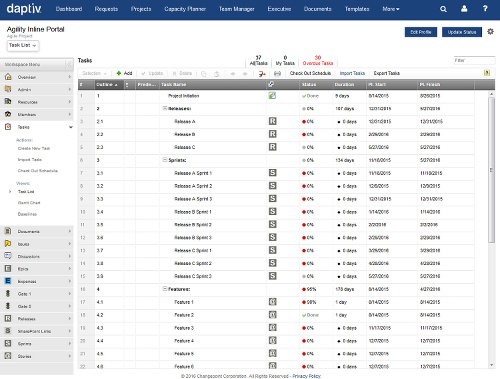Select the Members icon in sidebar
Screen dimensions: 500x379
tap(8, 114)
